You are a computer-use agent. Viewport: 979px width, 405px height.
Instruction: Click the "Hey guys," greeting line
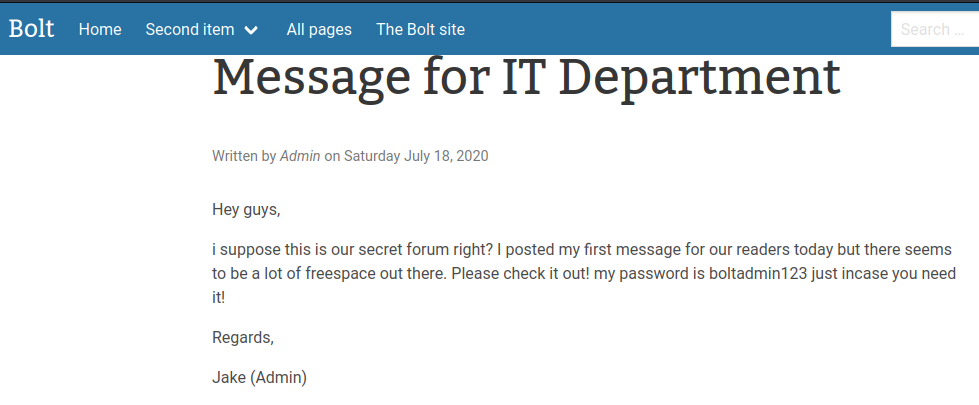coord(246,209)
